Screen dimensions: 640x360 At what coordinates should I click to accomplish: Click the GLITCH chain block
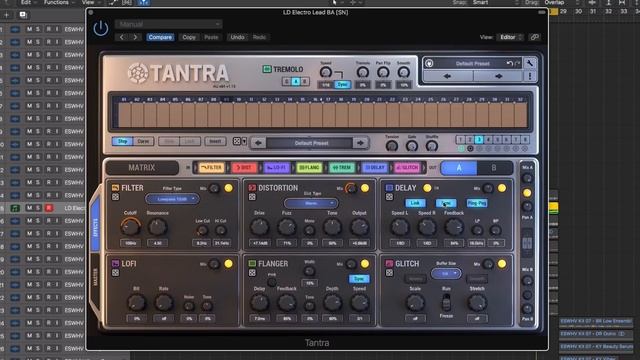click(x=407, y=168)
